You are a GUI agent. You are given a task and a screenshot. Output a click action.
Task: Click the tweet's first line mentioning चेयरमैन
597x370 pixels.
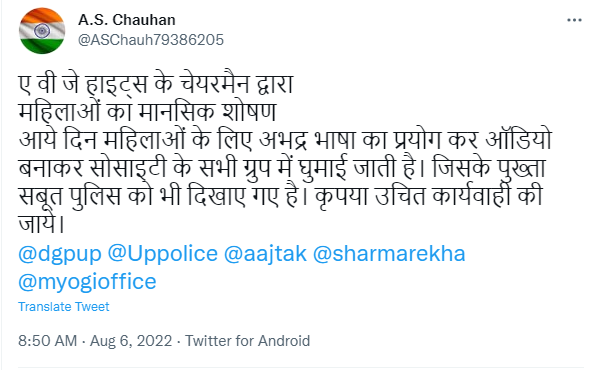pyautogui.click(x=156, y=84)
